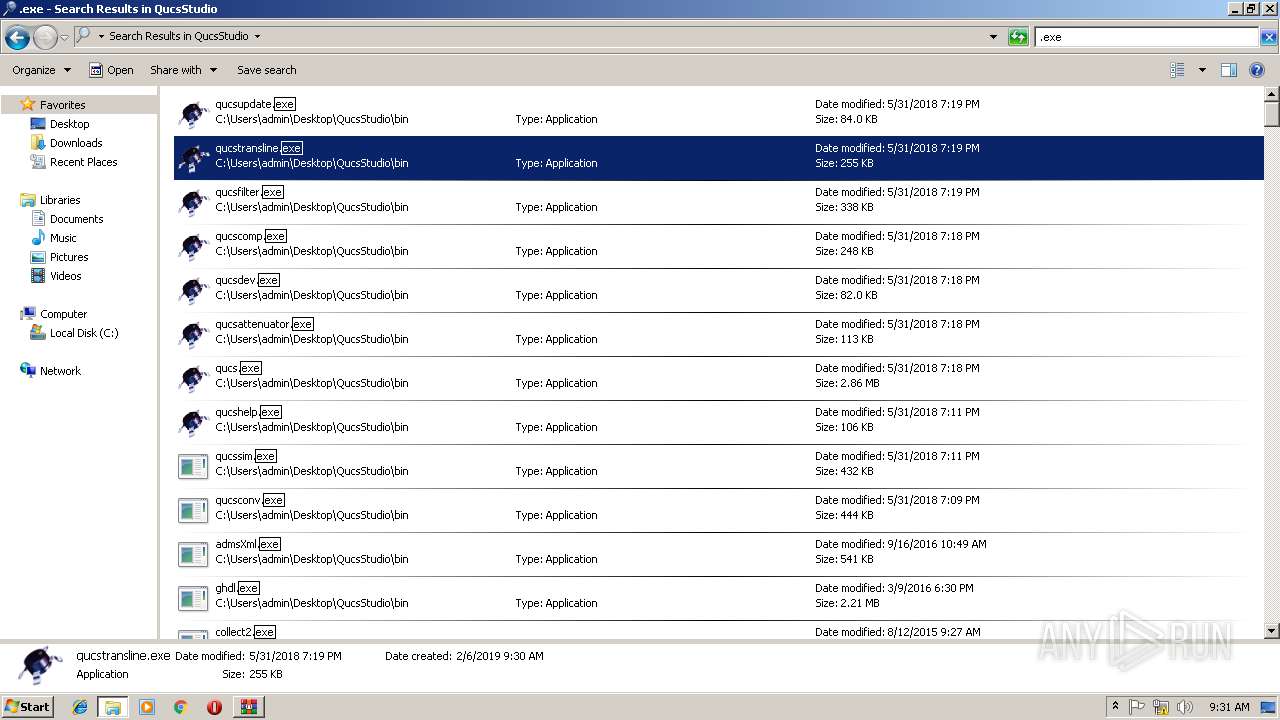
Task: Clear the search box with X
Action: coord(1269,37)
